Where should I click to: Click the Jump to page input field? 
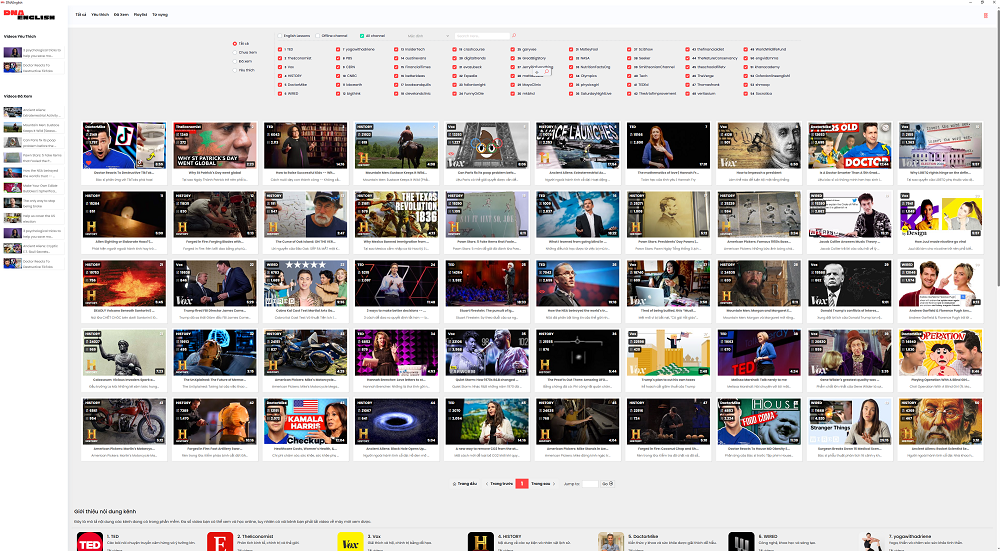coord(587,483)
